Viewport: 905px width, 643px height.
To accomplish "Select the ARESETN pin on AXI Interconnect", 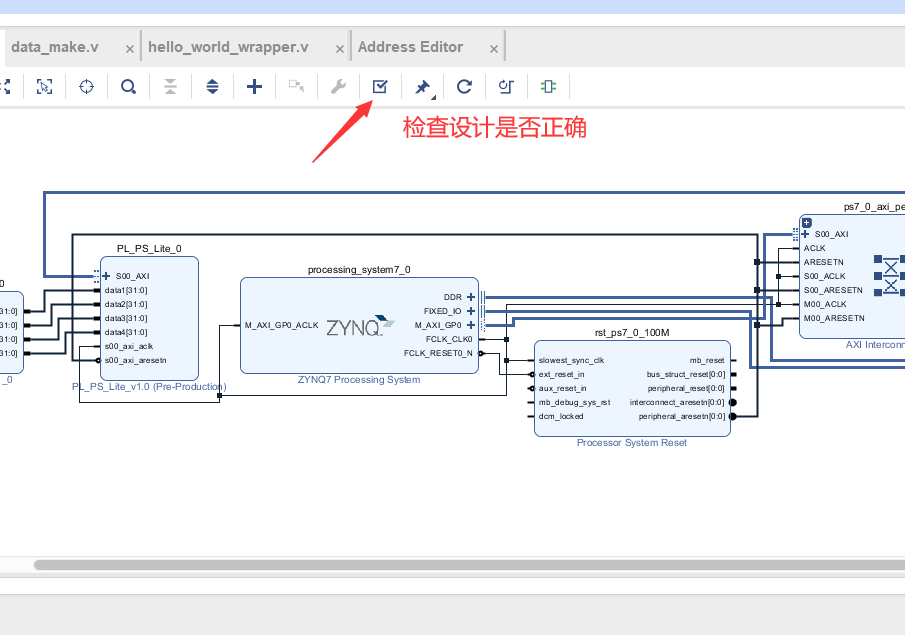I will point(824,262).
